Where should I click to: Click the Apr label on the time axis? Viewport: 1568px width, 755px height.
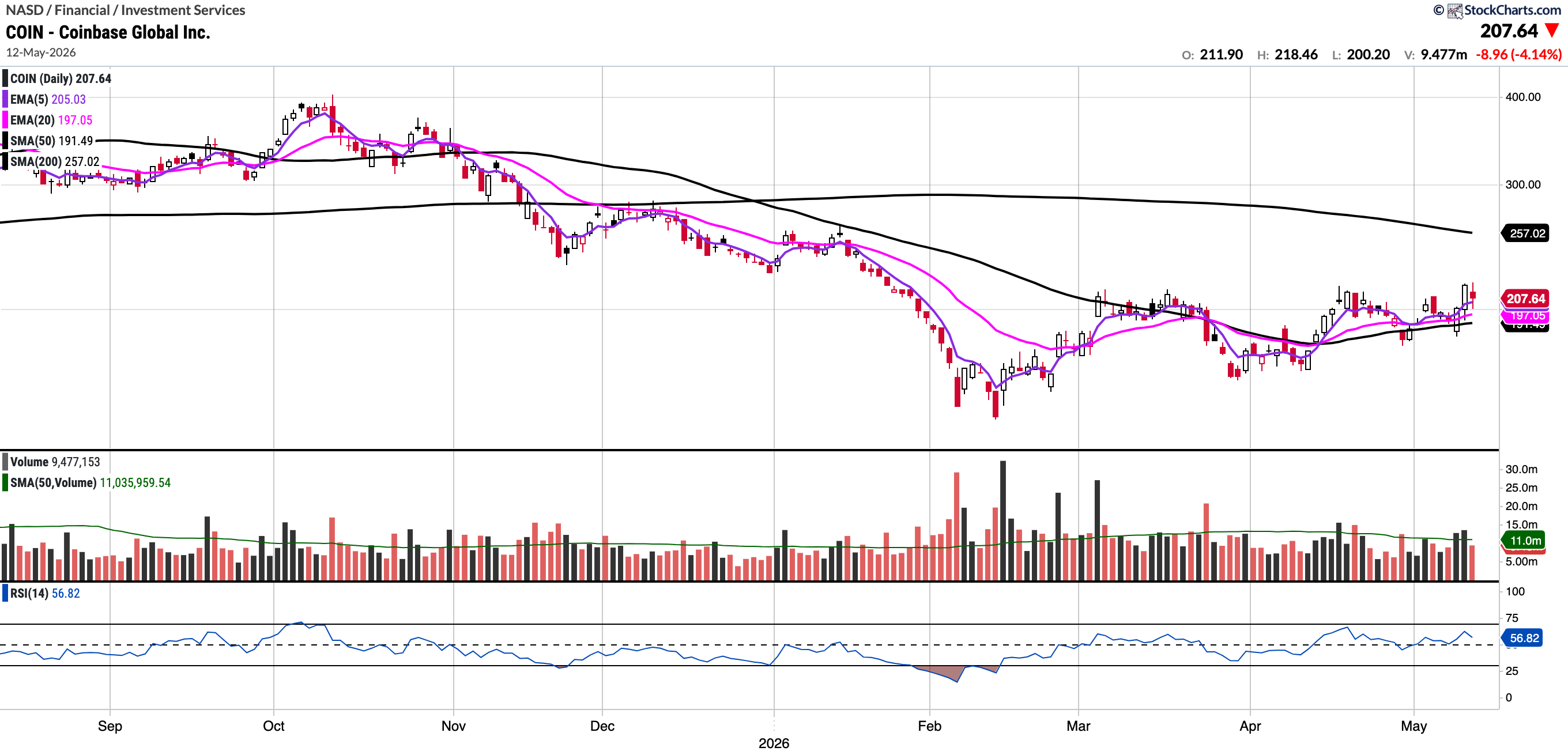(1250, 726)
